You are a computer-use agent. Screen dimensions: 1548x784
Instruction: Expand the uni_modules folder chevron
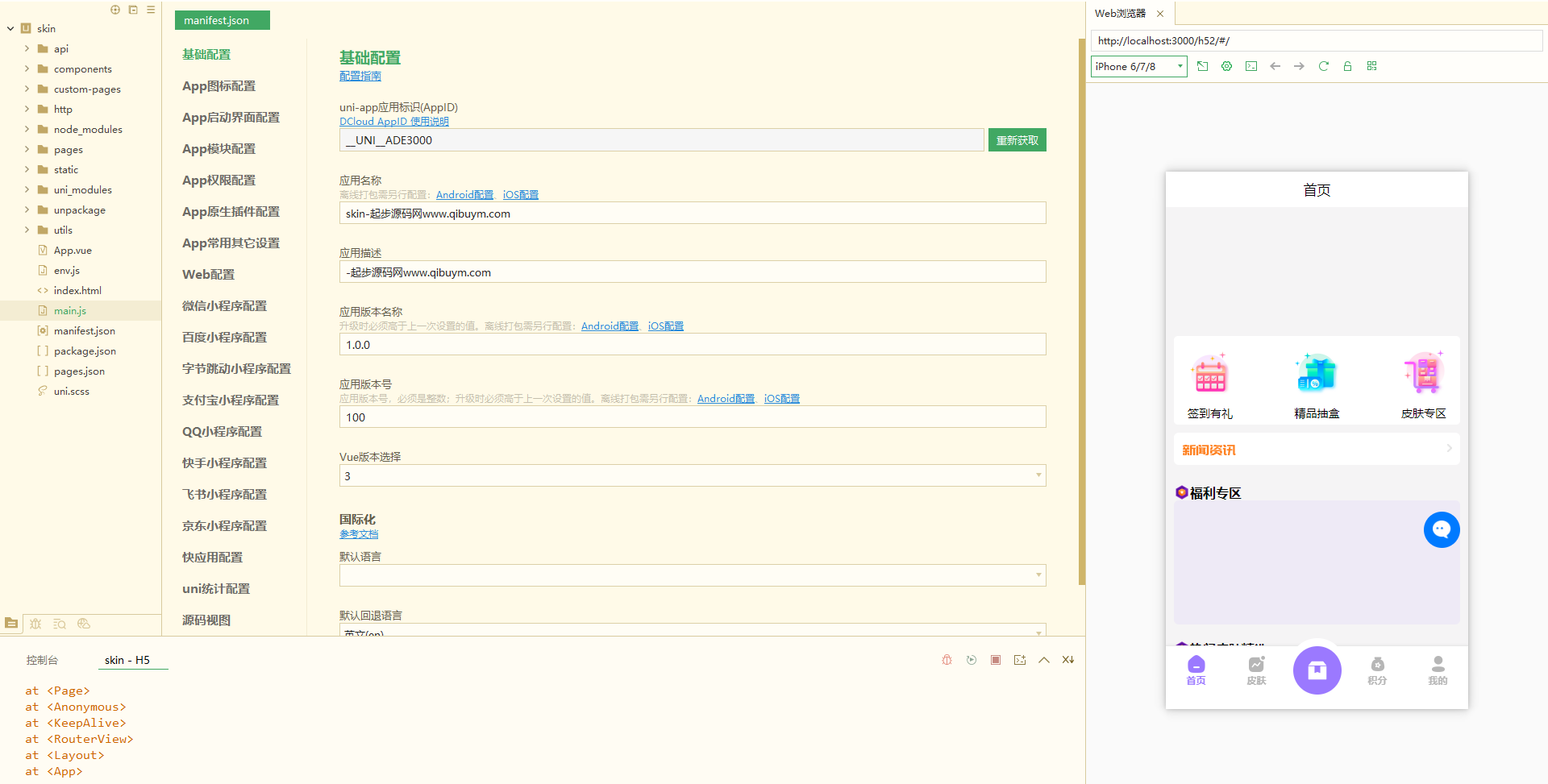tap(27, 189)
